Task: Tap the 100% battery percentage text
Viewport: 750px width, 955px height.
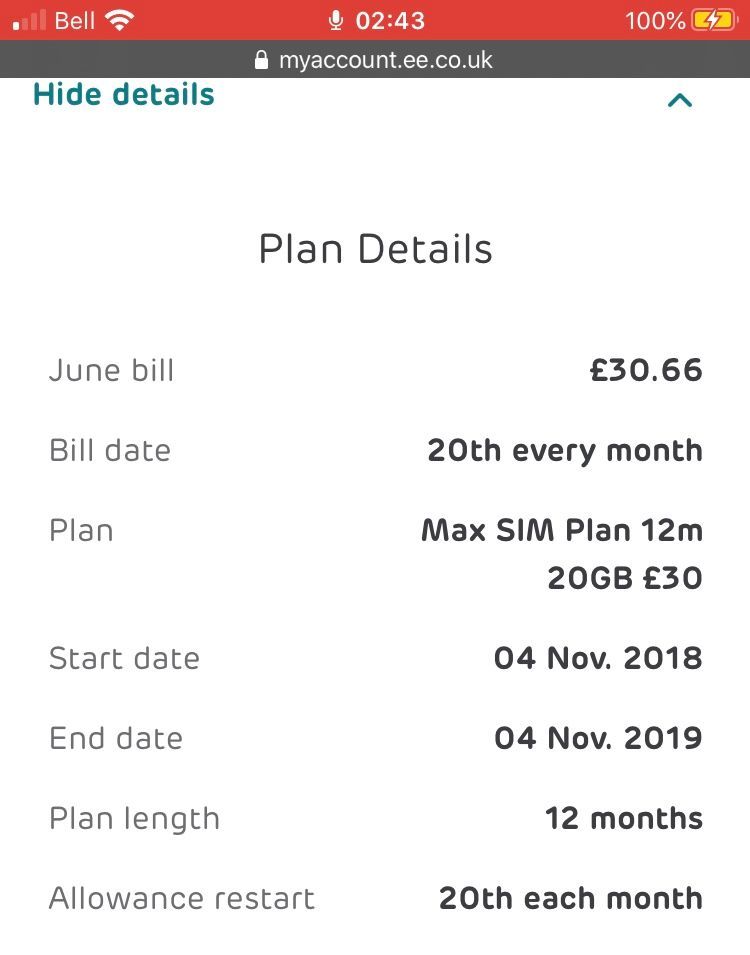Action: 655,20
